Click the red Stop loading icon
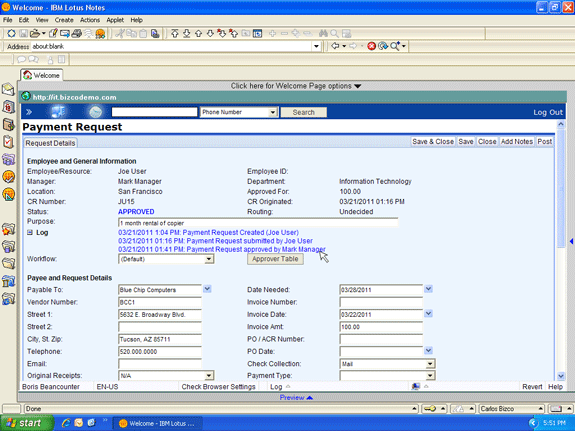Screen dimensions: 575x431 click(371, 46)
